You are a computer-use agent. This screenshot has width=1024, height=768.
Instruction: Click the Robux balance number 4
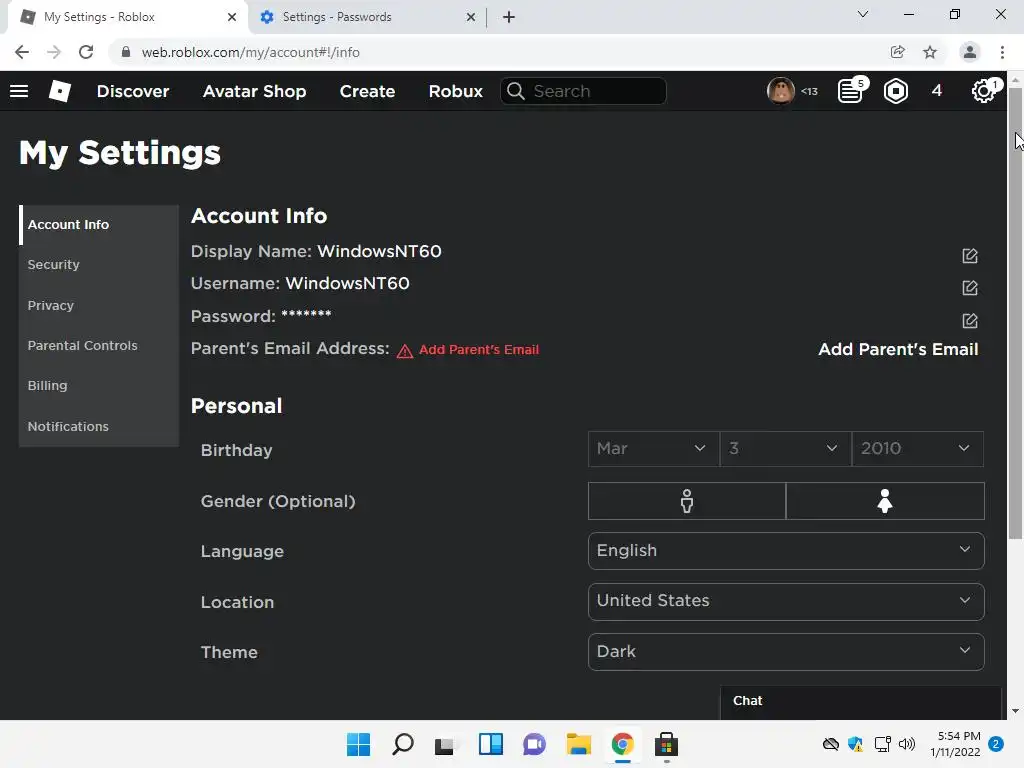pos(936,91)
